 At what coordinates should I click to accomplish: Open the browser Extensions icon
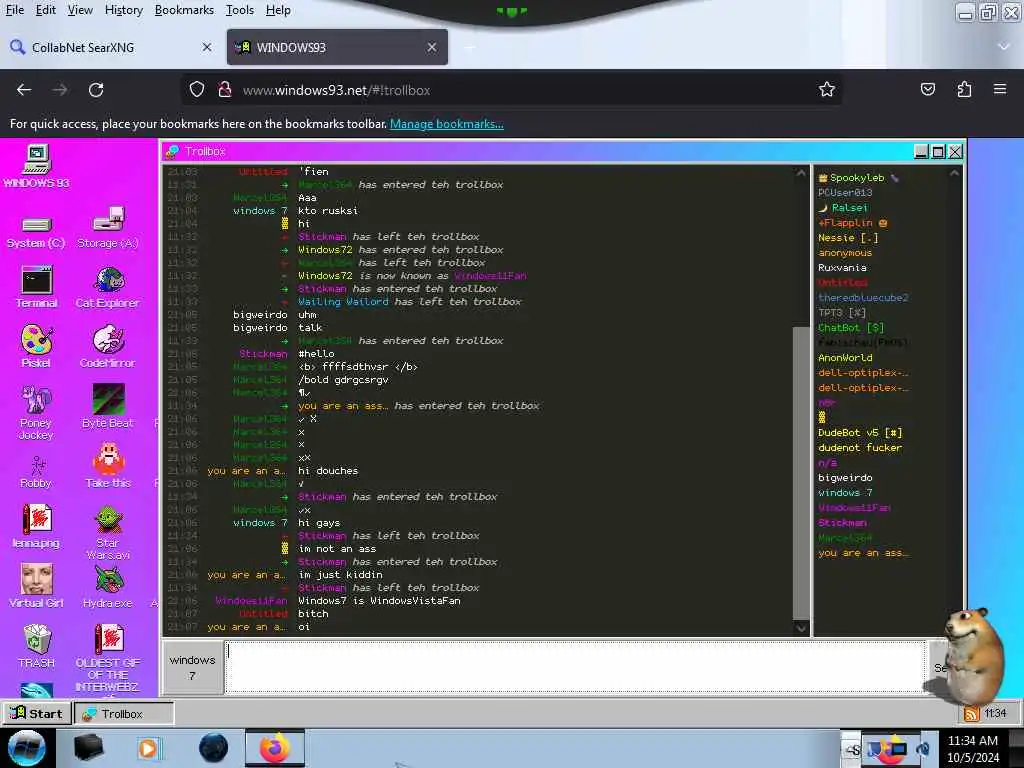click(964, 89)
